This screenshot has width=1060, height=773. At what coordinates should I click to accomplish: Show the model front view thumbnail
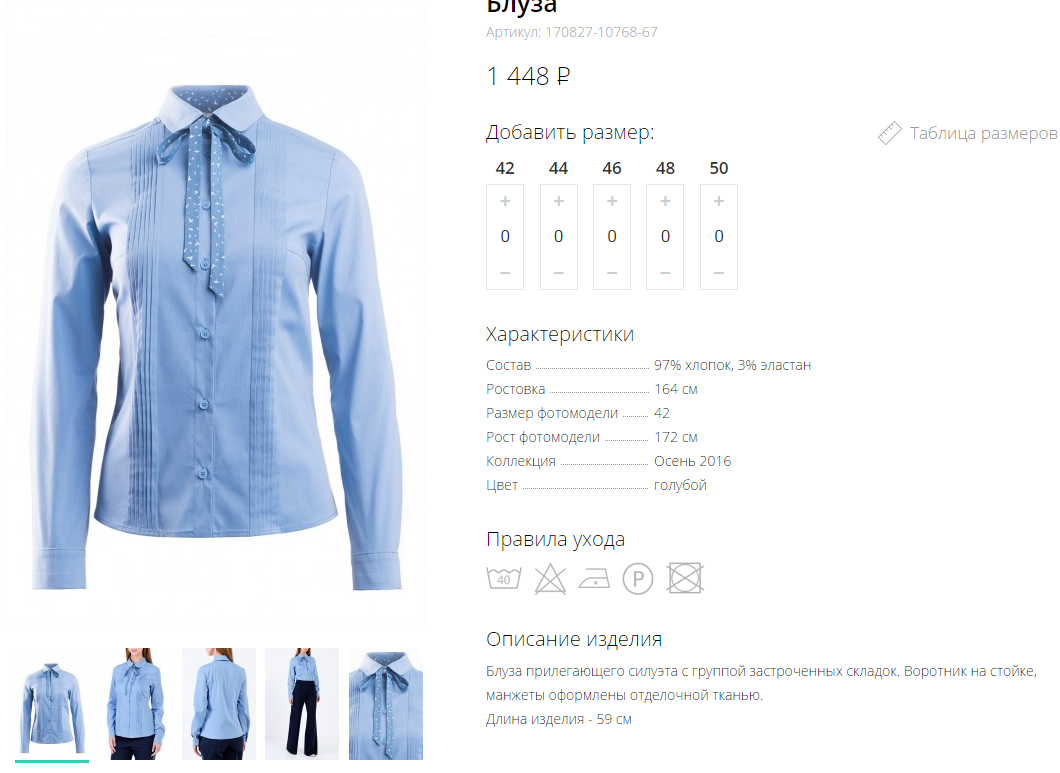click(135, 704)
